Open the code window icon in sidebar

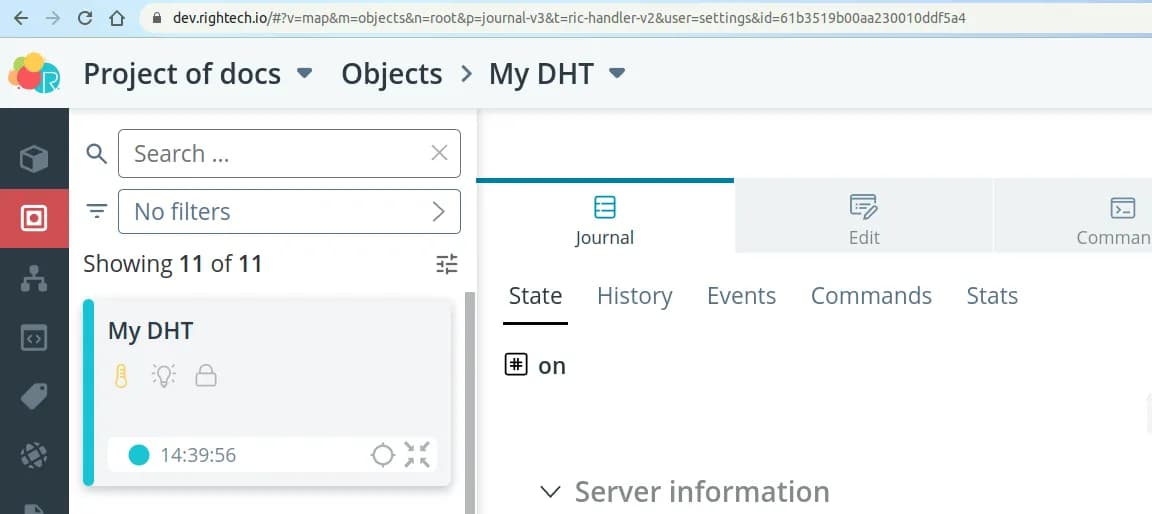click(x=34, y=337)
